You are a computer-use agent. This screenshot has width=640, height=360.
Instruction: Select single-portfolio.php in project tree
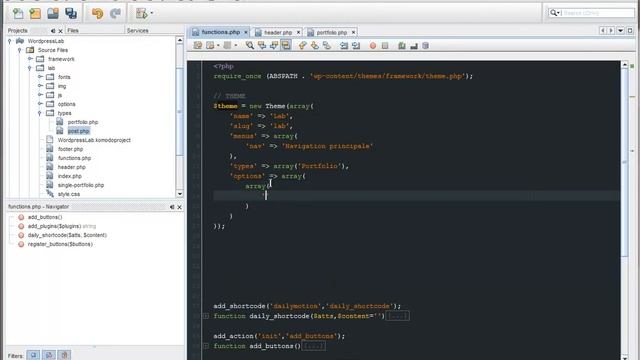81,185
